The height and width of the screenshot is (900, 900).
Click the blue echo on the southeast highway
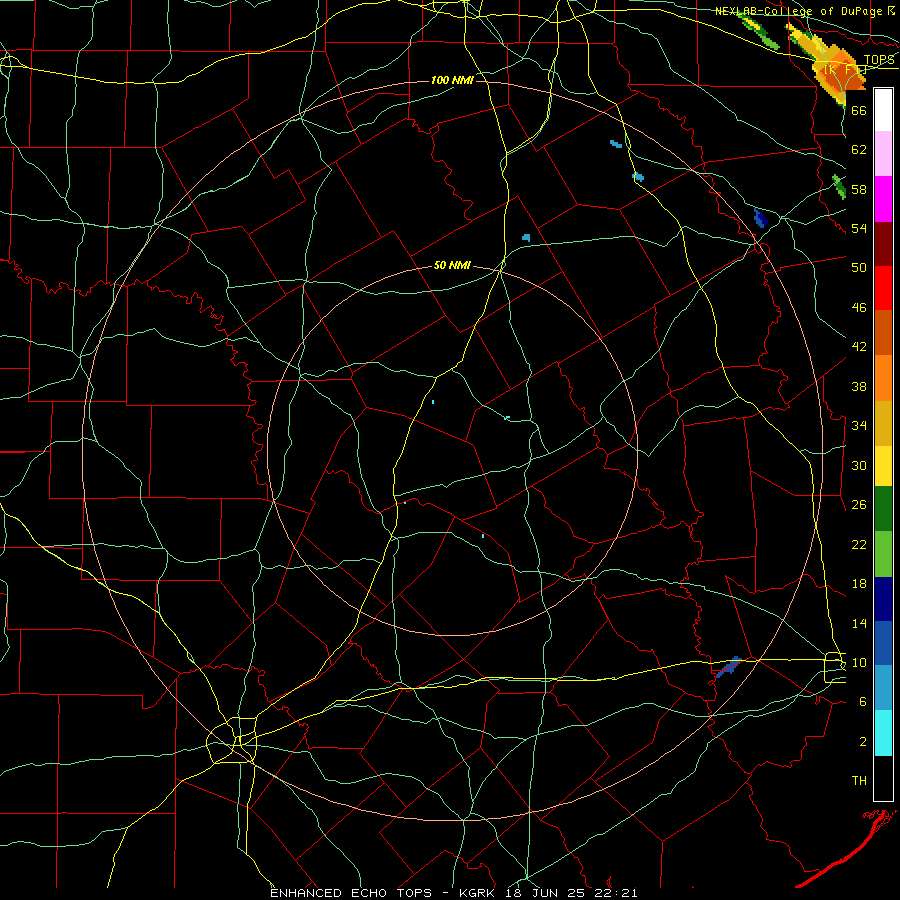tap(728, 667)
